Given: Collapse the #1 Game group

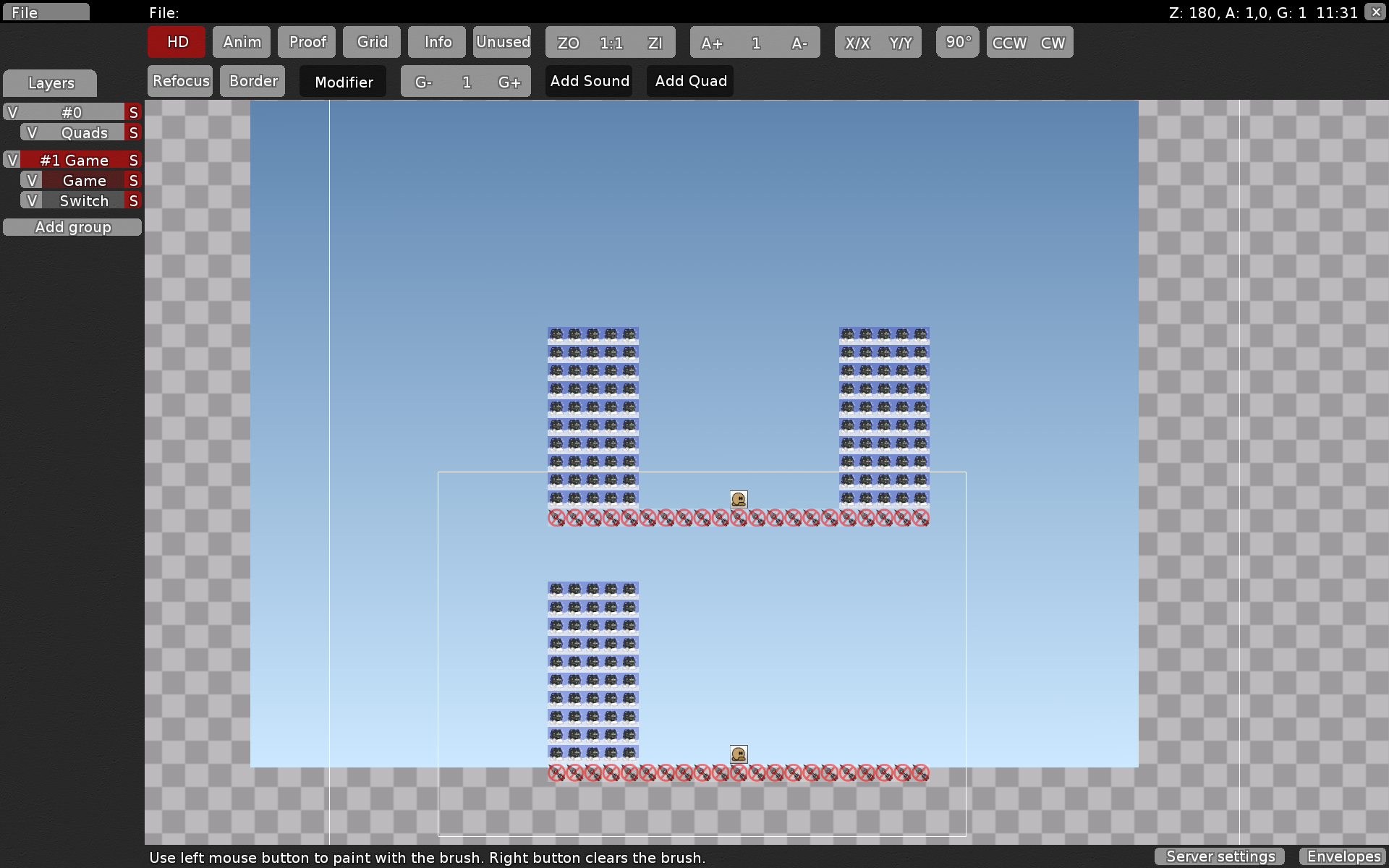Looking at the screenshot, I should coord(133,160).
